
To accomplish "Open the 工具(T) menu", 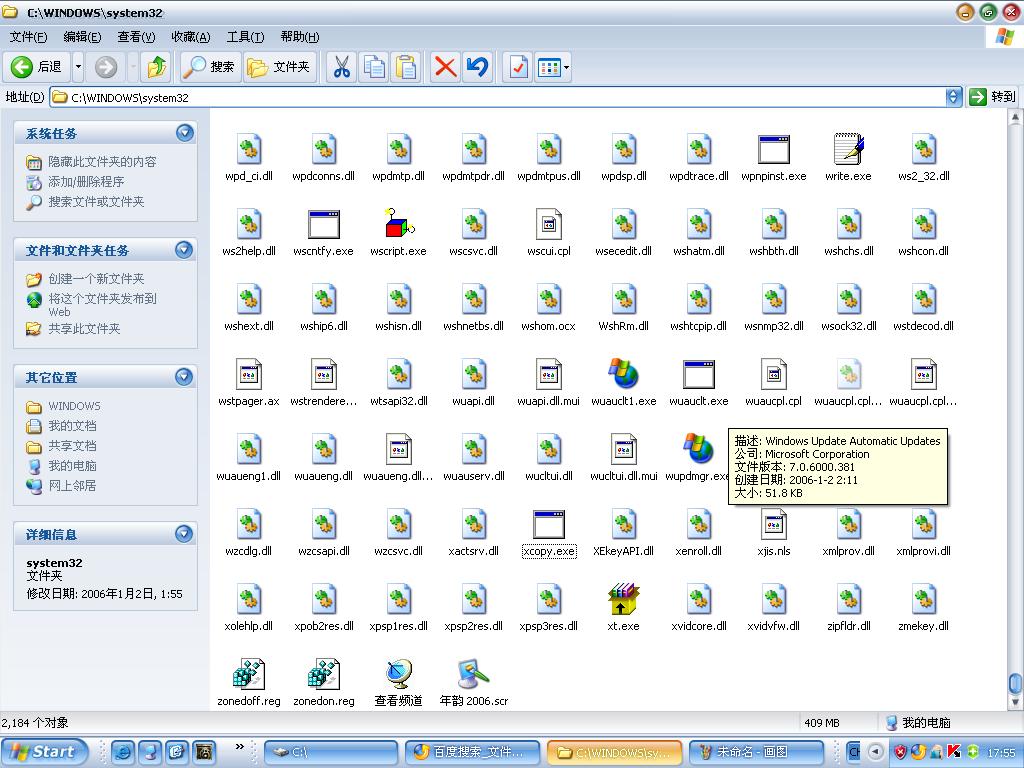I will point(246,37).
